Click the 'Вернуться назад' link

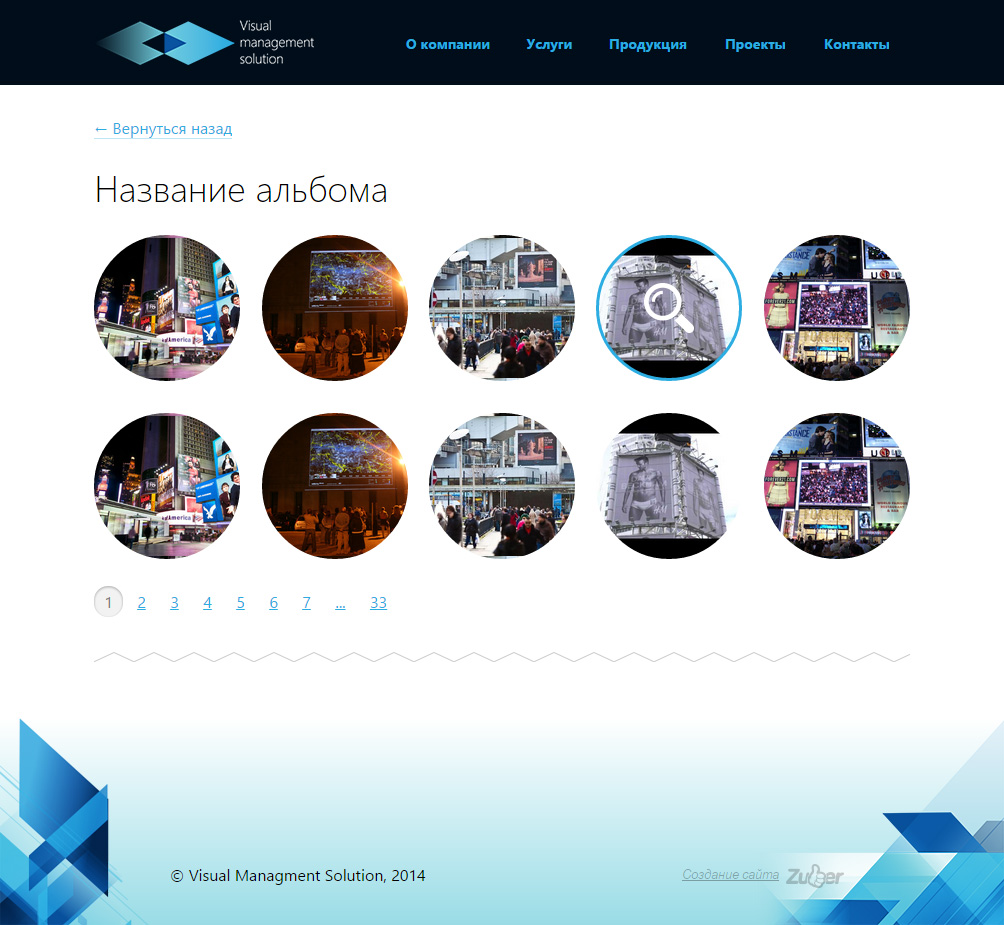click(x=163, y=129)
